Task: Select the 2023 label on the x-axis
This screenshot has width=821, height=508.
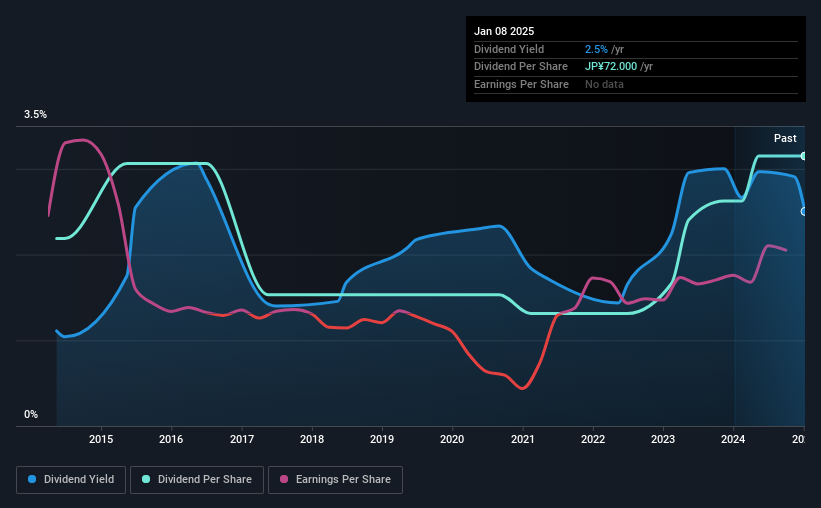Action: (663, 439)
